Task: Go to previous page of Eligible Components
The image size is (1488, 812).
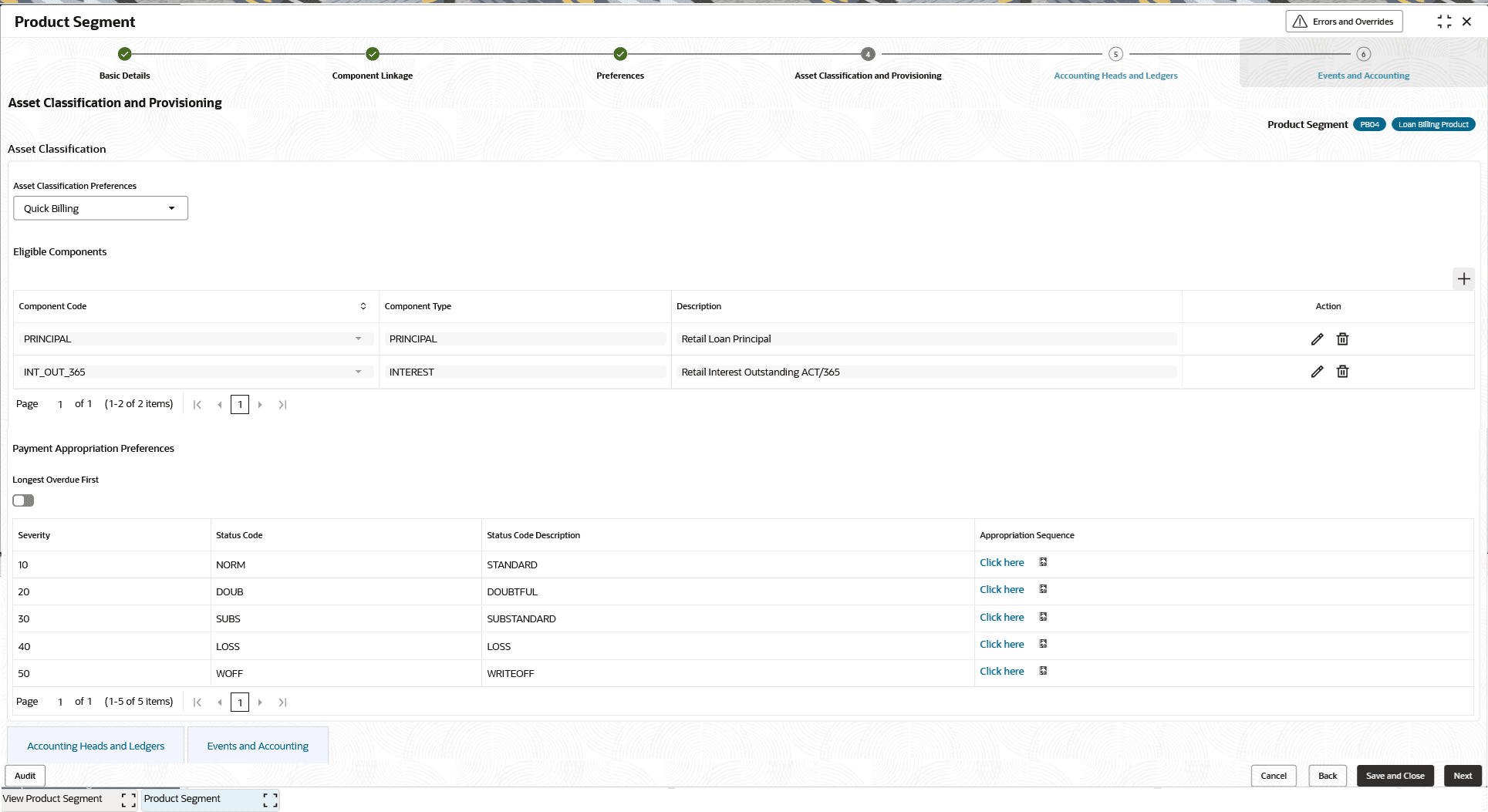Action: (220, 404)
